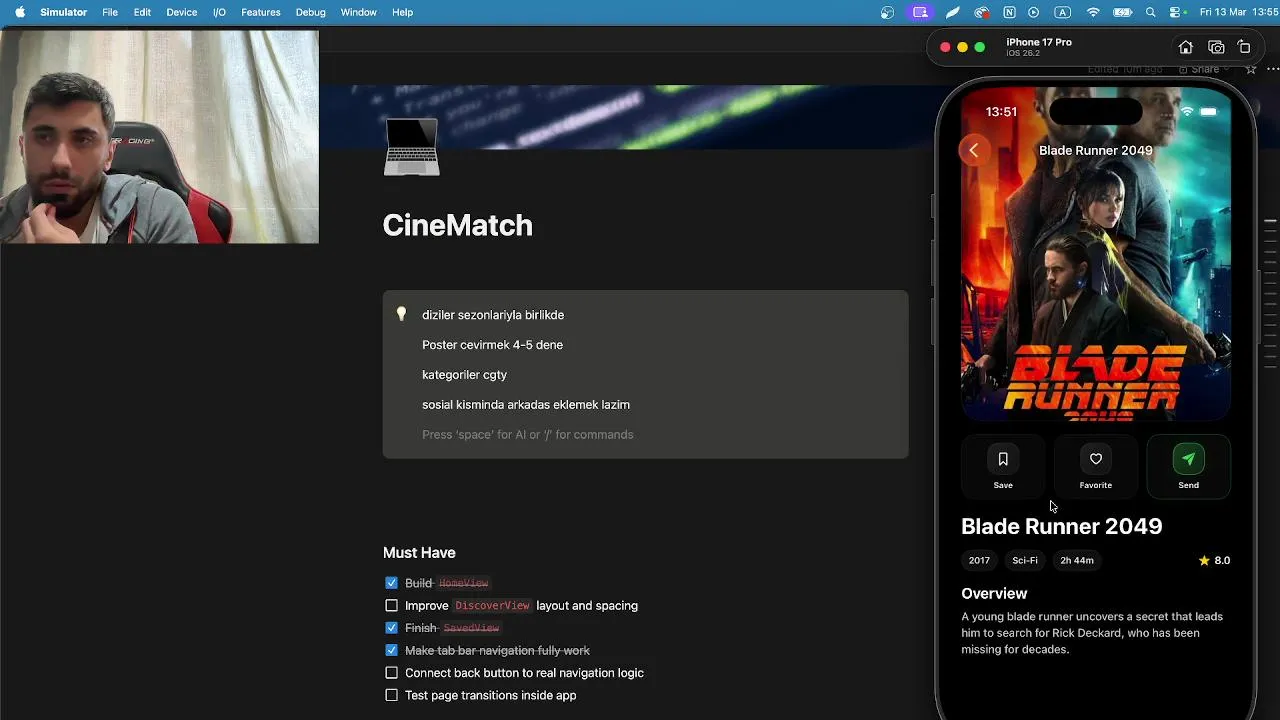Click the feather menu bar icon
Screen dimensions: 1280x720
(953, 12)
